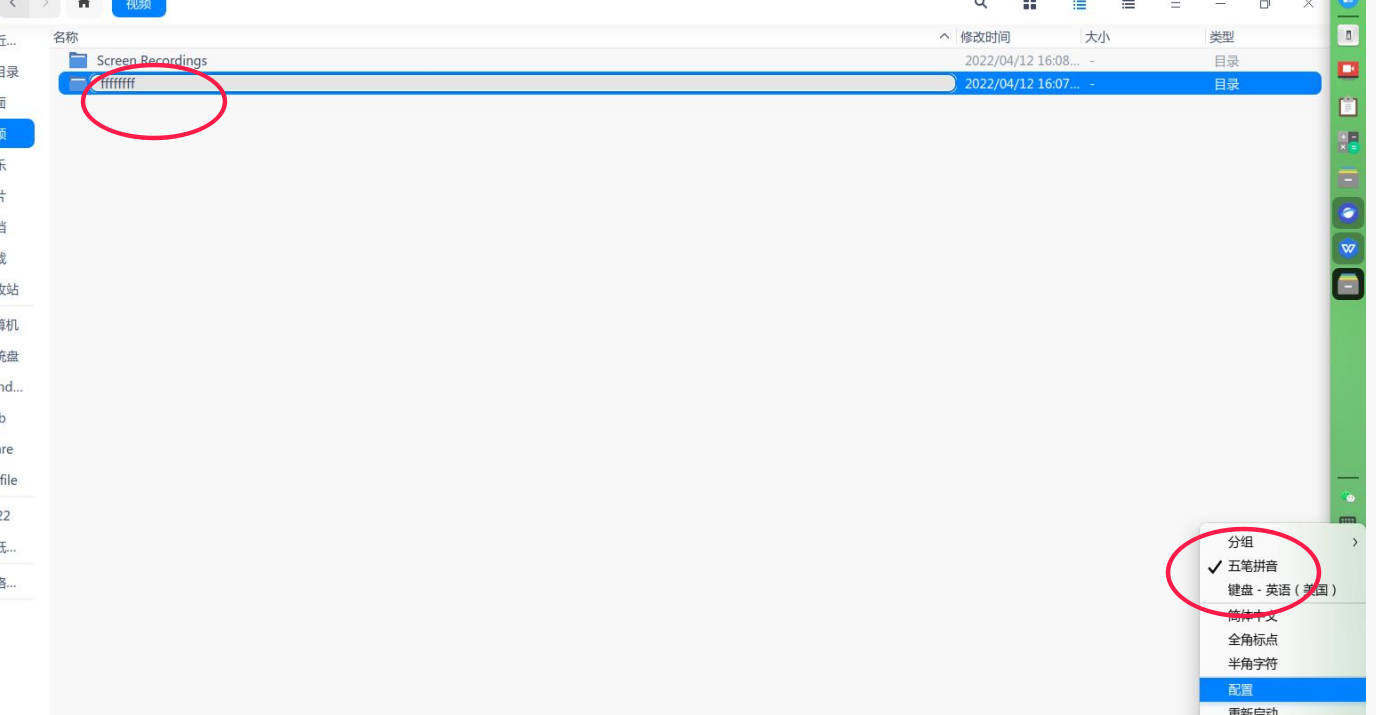Open the file manager hamburger menu
Image resolution: width=1376 pixels, height=715 pixels.
pos(1176,4)
